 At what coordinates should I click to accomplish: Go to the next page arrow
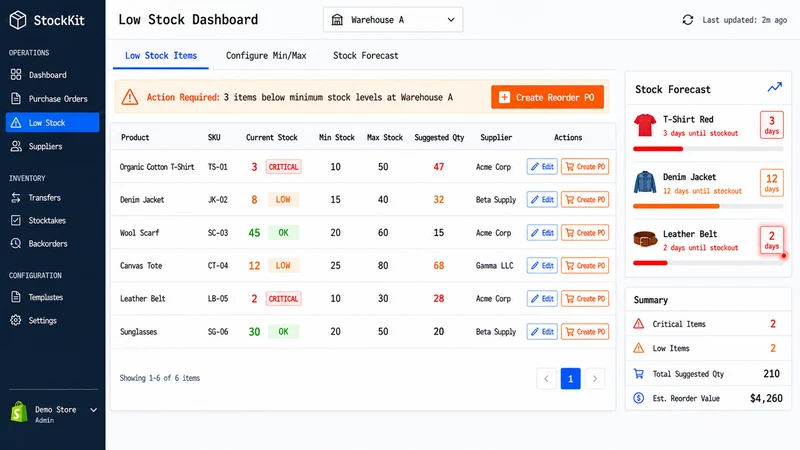(x=594, y=379)
